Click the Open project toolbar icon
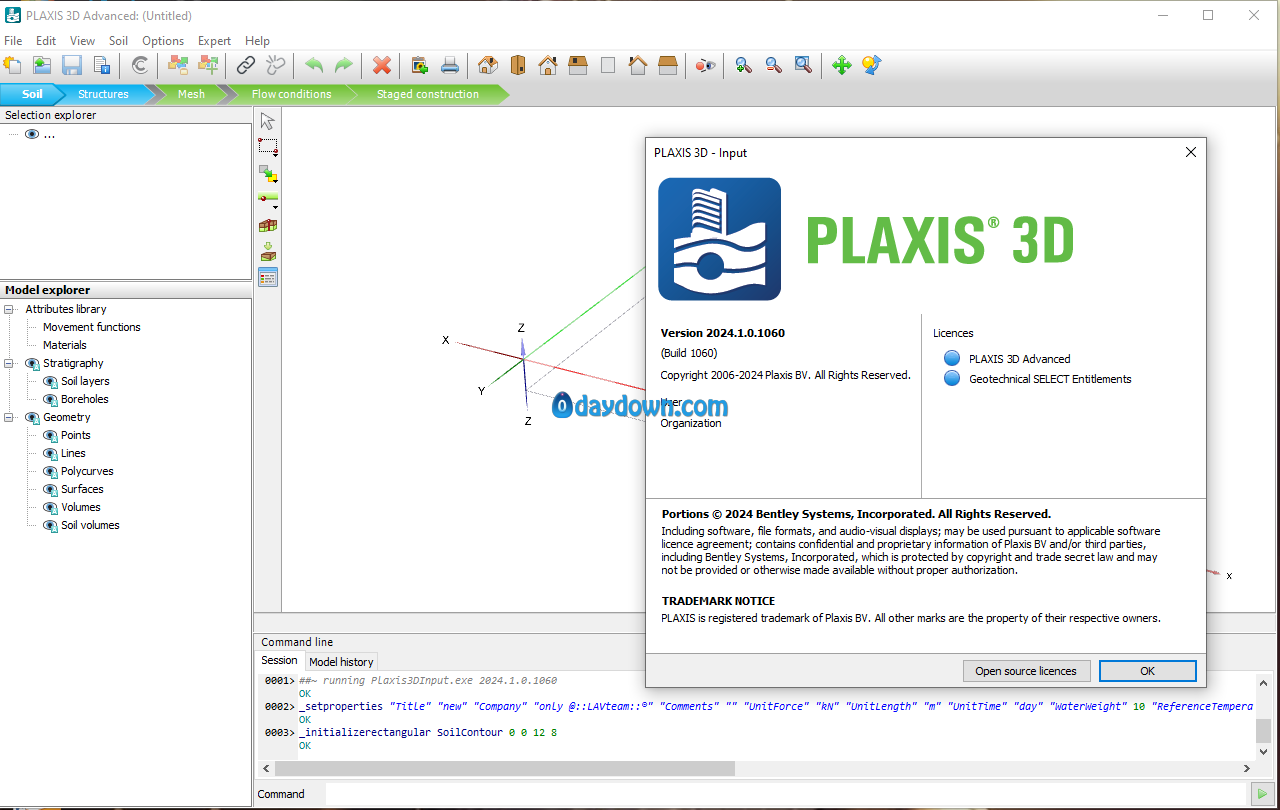This screenshot has height=810, width=1280. click(x=42, y=65)
